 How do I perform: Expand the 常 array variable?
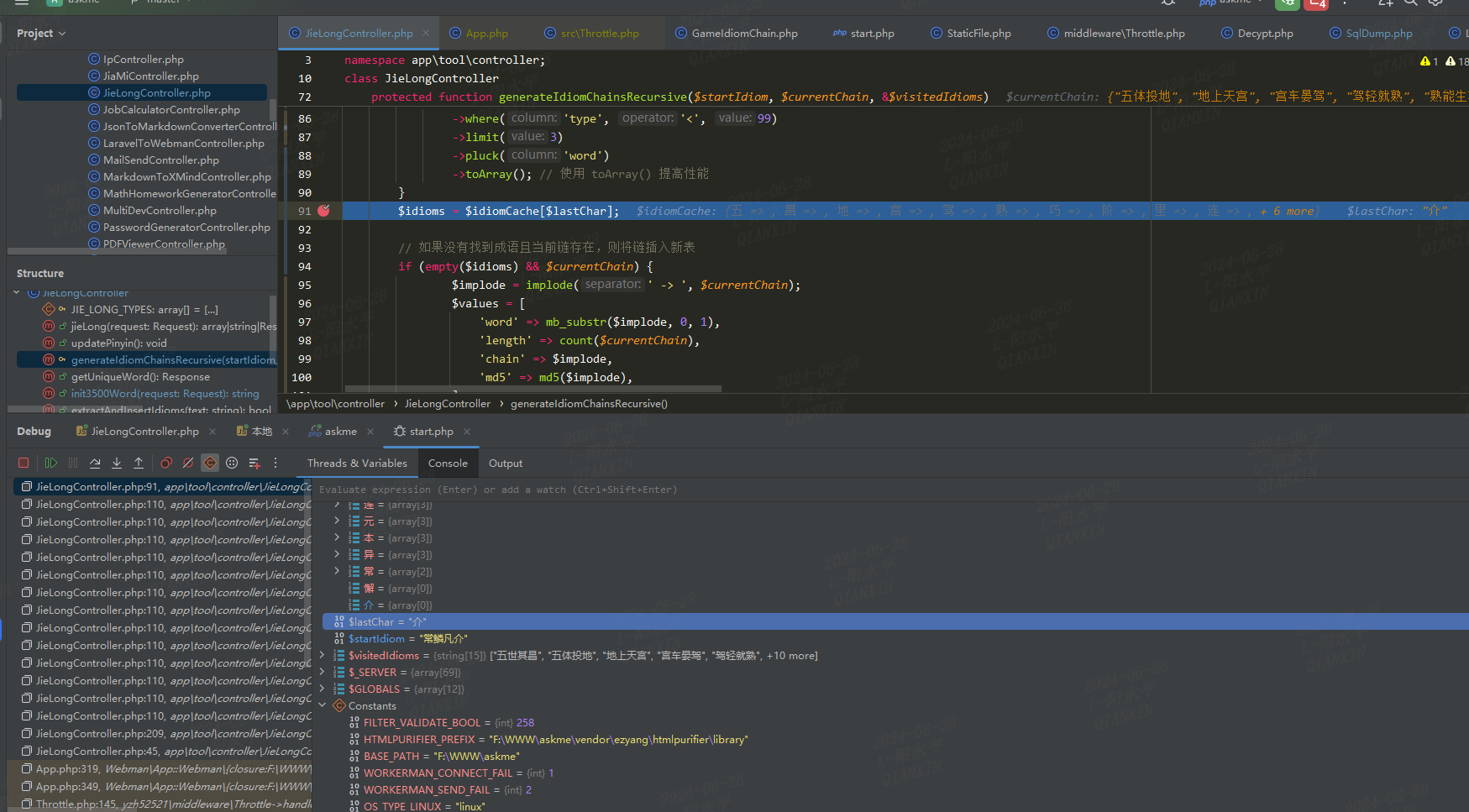tap(338, 572)
